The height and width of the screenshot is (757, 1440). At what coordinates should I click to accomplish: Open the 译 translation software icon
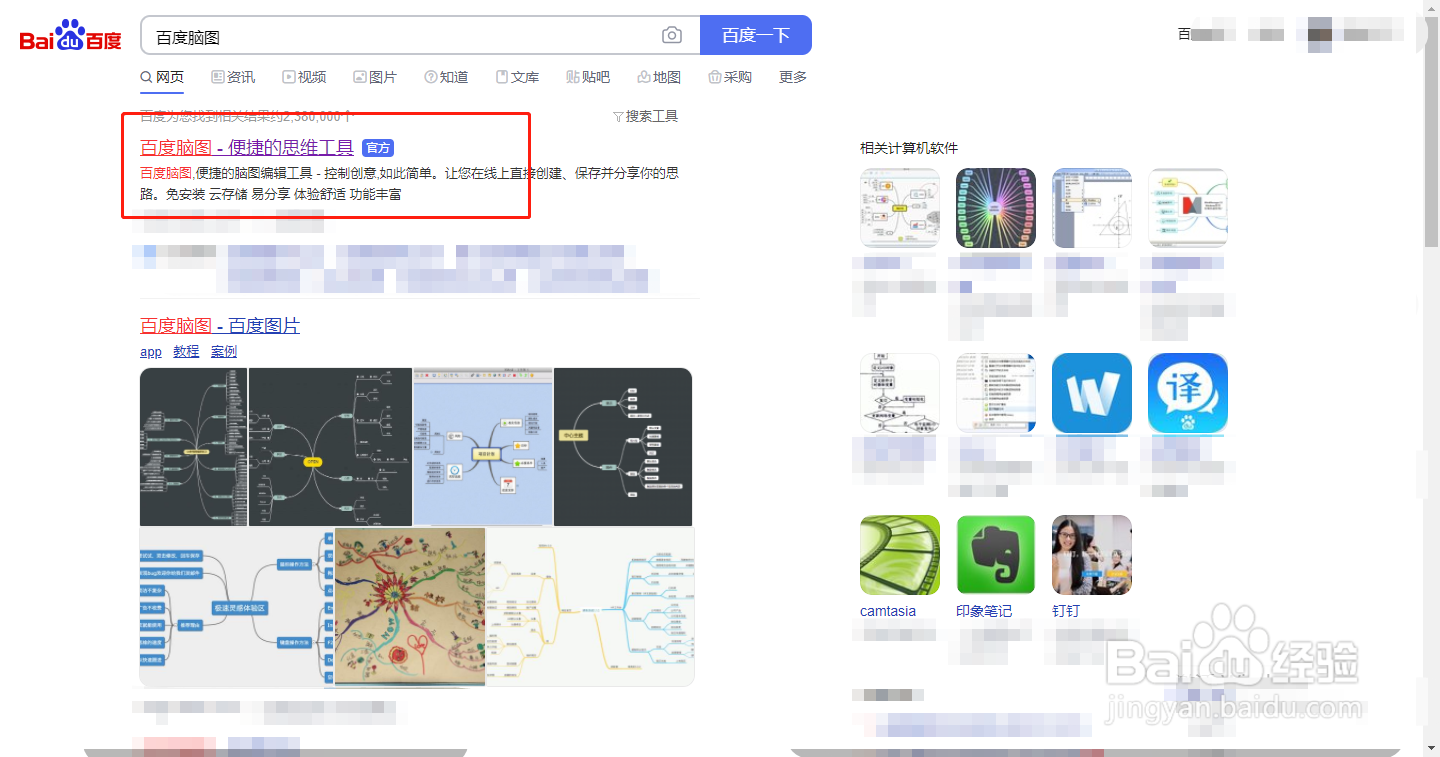pyautogui.click(x=1188, y=393)
